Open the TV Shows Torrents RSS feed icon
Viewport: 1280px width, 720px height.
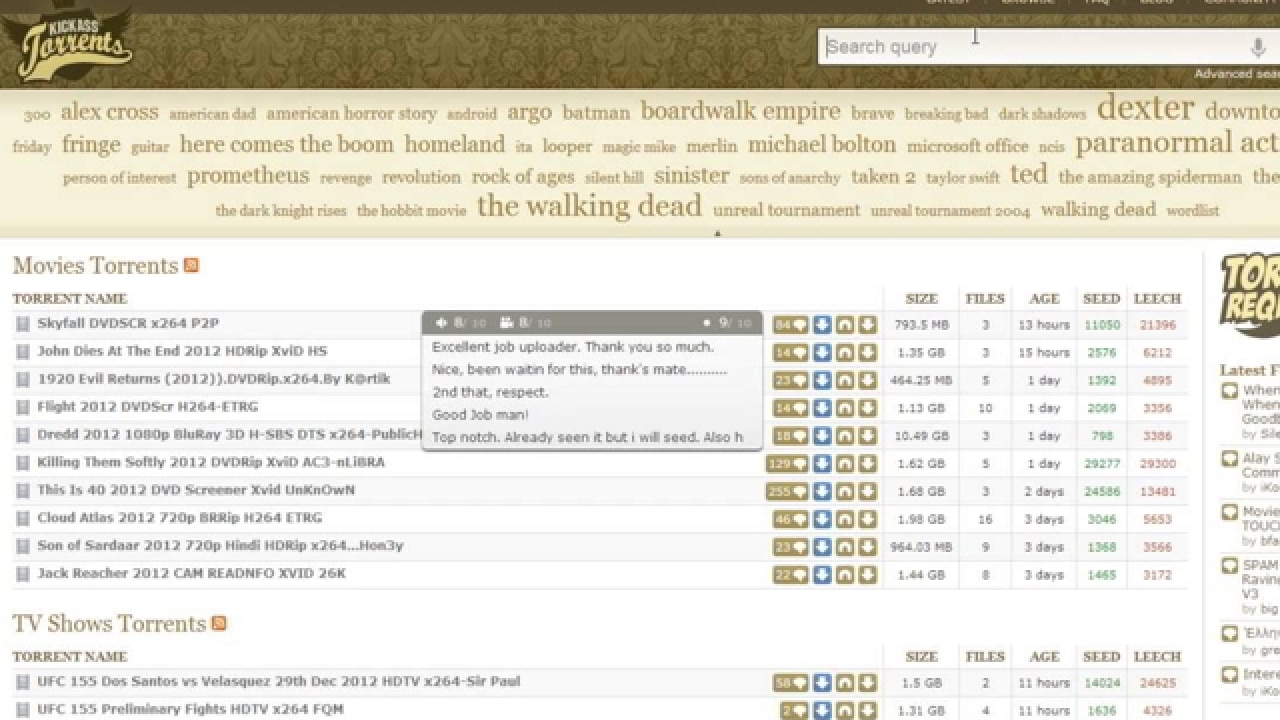pos(219,623)
